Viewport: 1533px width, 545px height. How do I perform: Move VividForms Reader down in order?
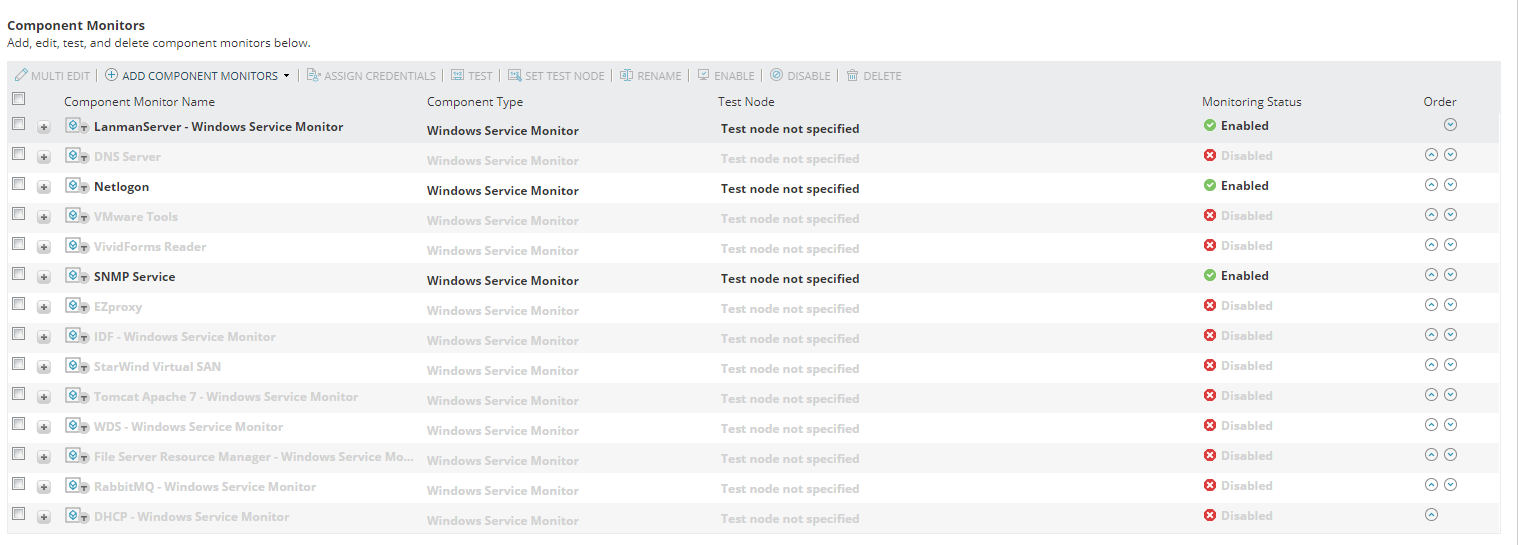[1450, 245]
